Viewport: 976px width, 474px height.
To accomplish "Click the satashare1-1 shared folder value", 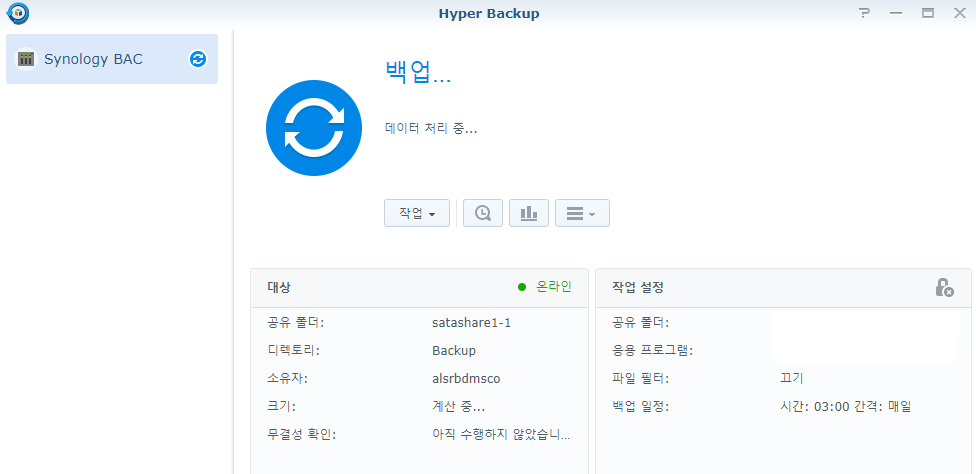I will pyautogui.click(x=471, y=323).
